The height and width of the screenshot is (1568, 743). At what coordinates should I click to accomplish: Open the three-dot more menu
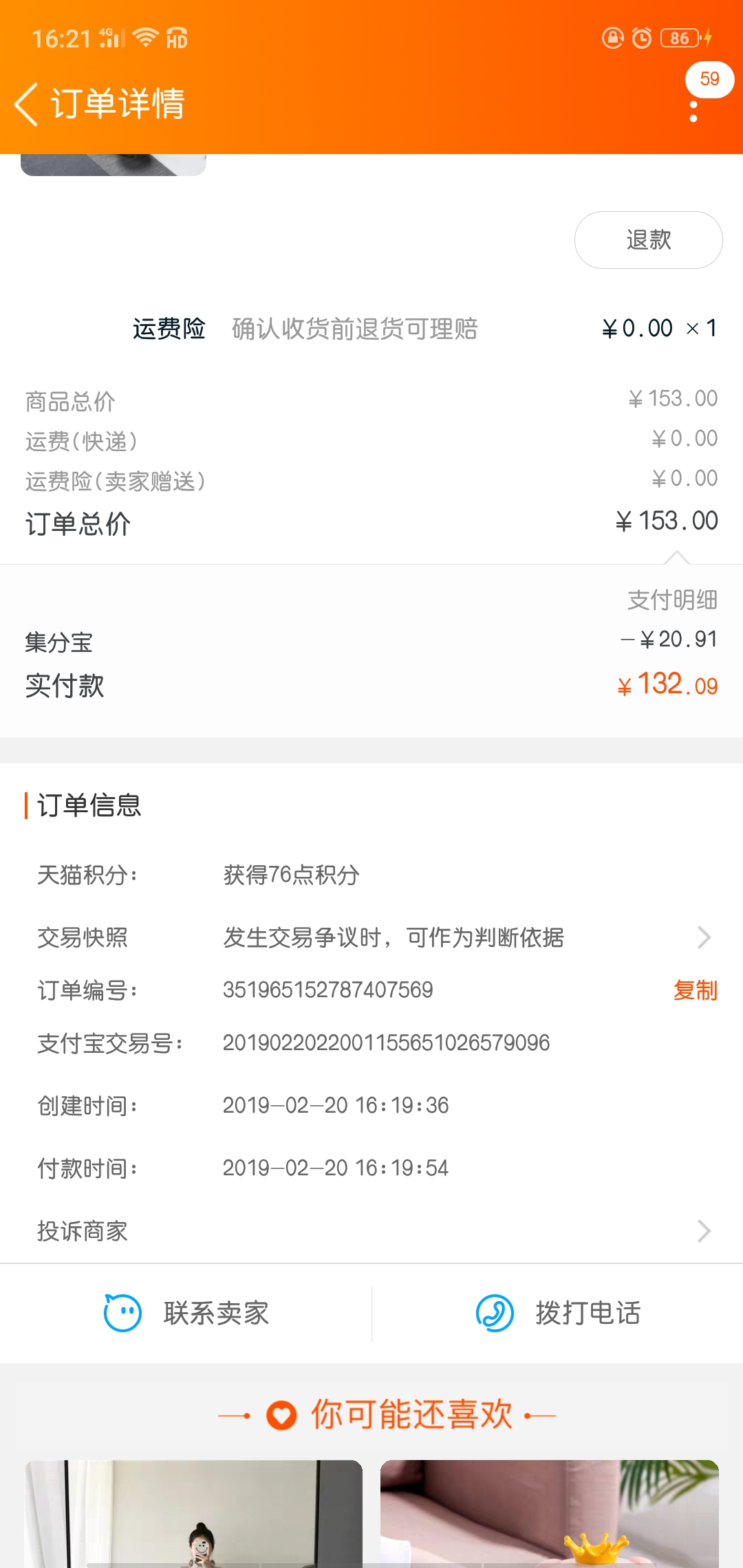click(693, 112)
